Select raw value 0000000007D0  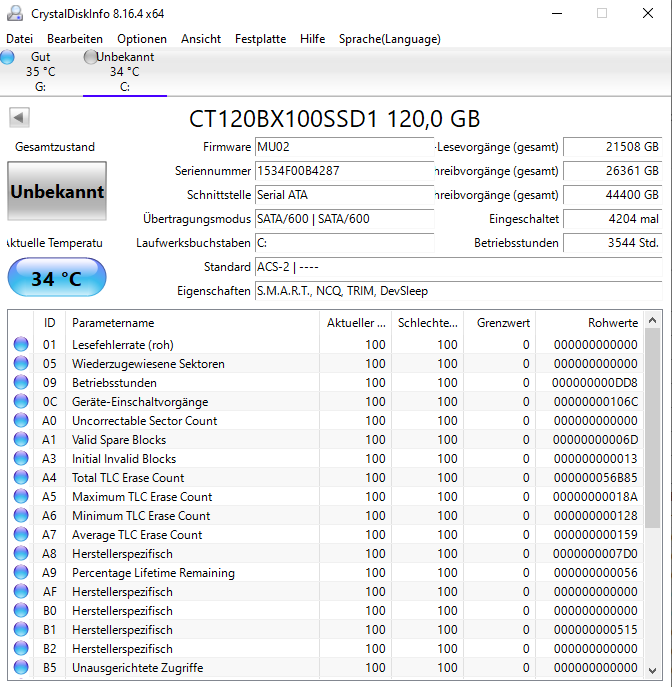pos(595,553)
